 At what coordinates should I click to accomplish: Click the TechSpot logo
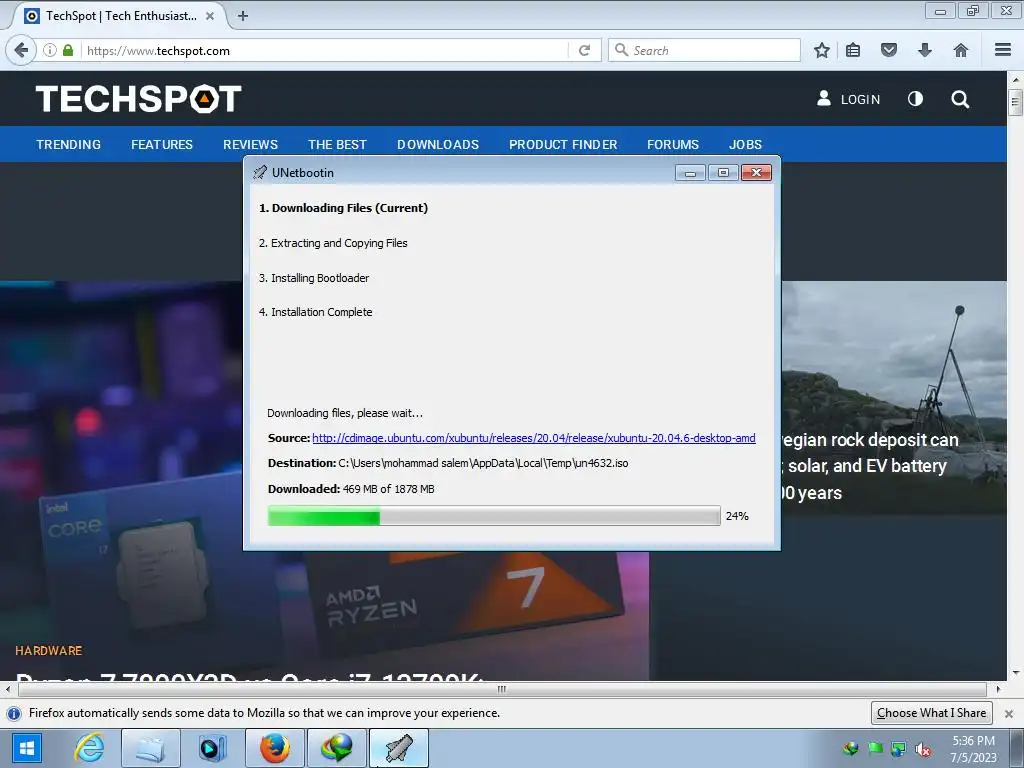coord(138,99)
